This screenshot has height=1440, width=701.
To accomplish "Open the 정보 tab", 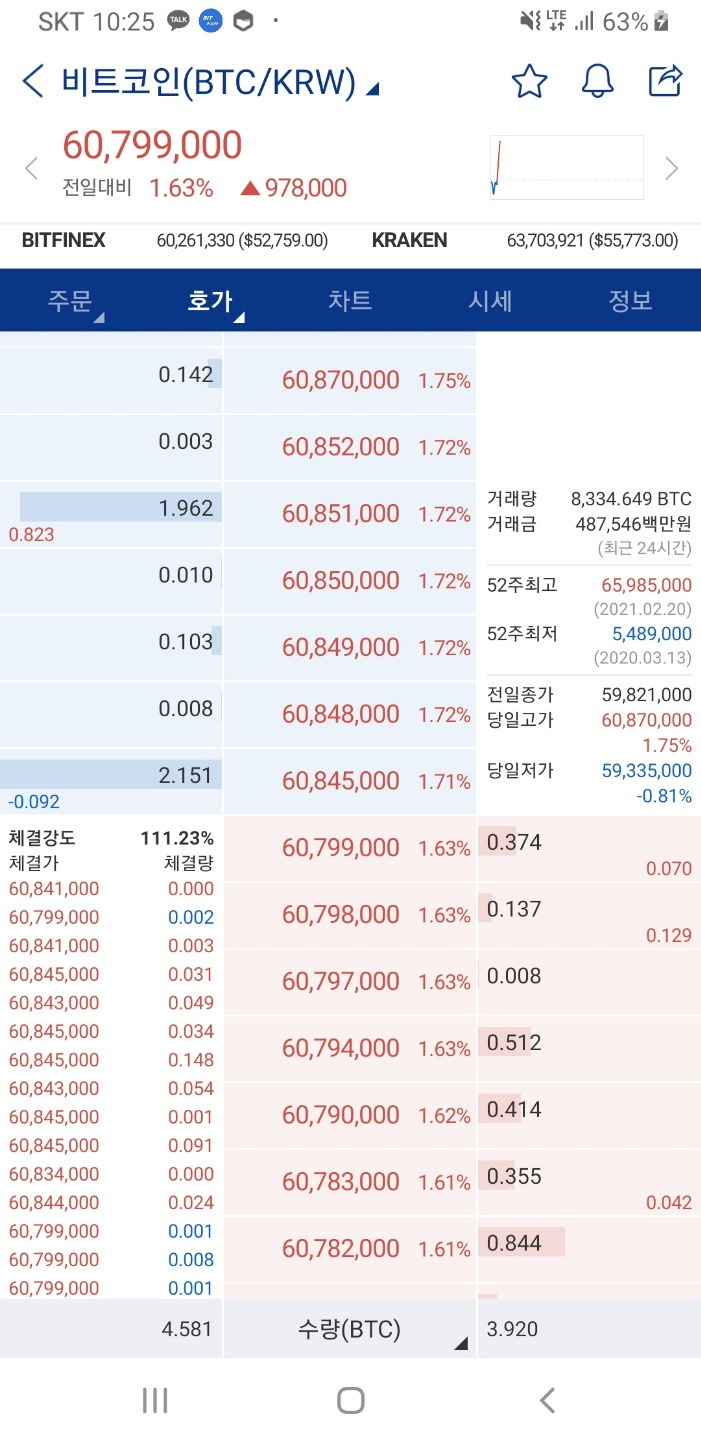I will [x=631, y=301].
